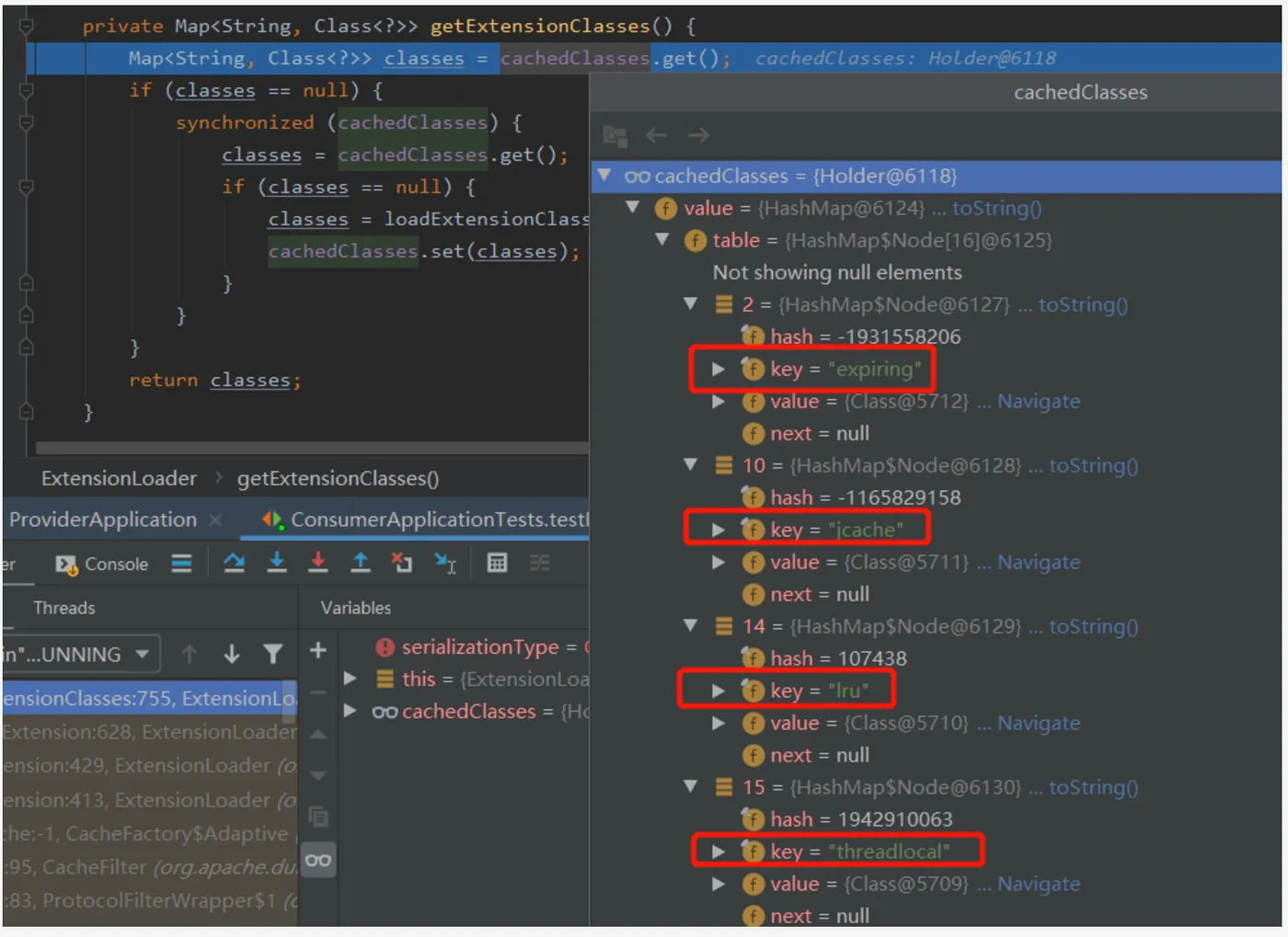Click the Drop Frame icon
The image size is (1288, 937).
[402, 562]
